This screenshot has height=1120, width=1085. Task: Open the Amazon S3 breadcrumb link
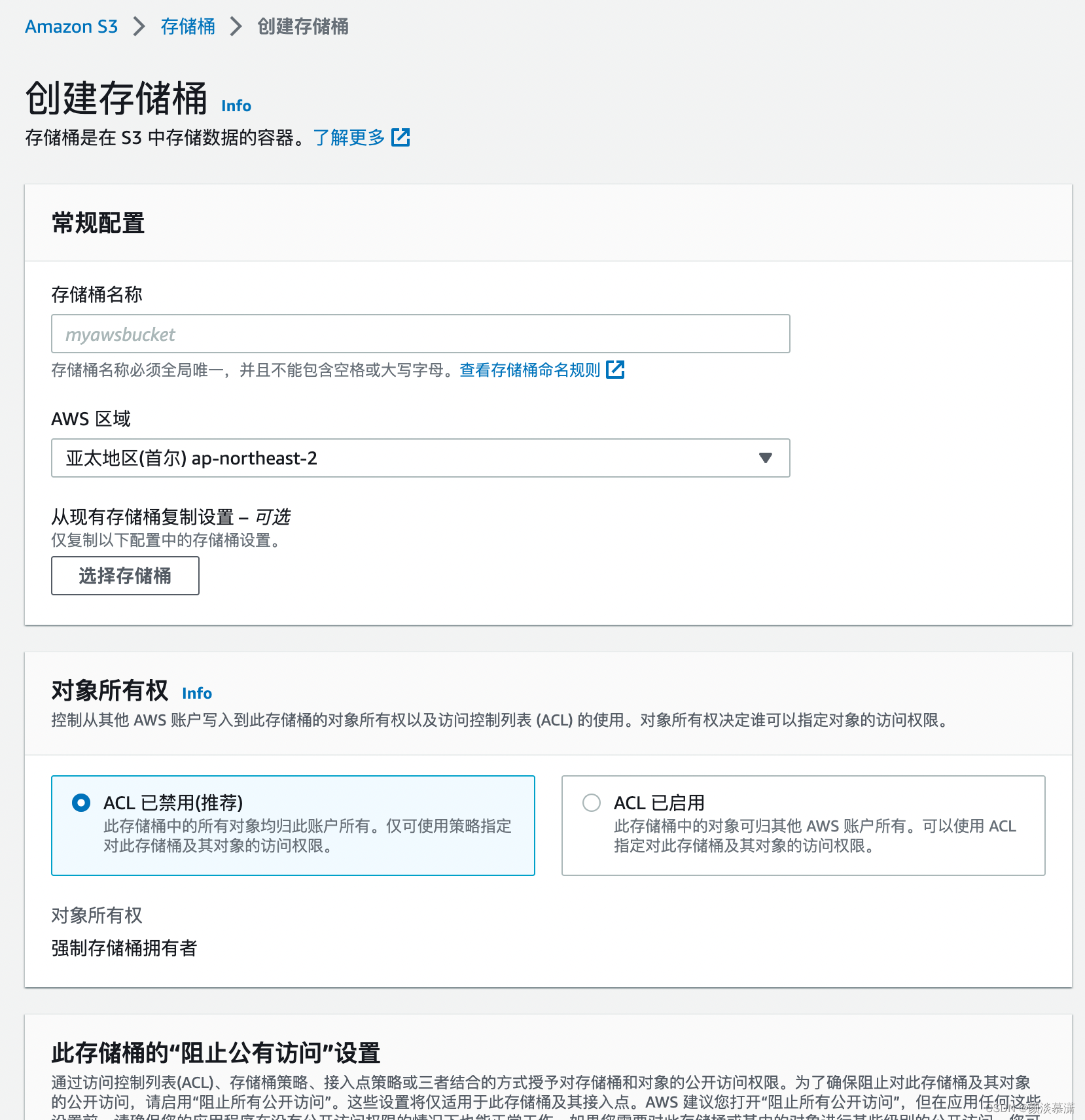point(71,27)
